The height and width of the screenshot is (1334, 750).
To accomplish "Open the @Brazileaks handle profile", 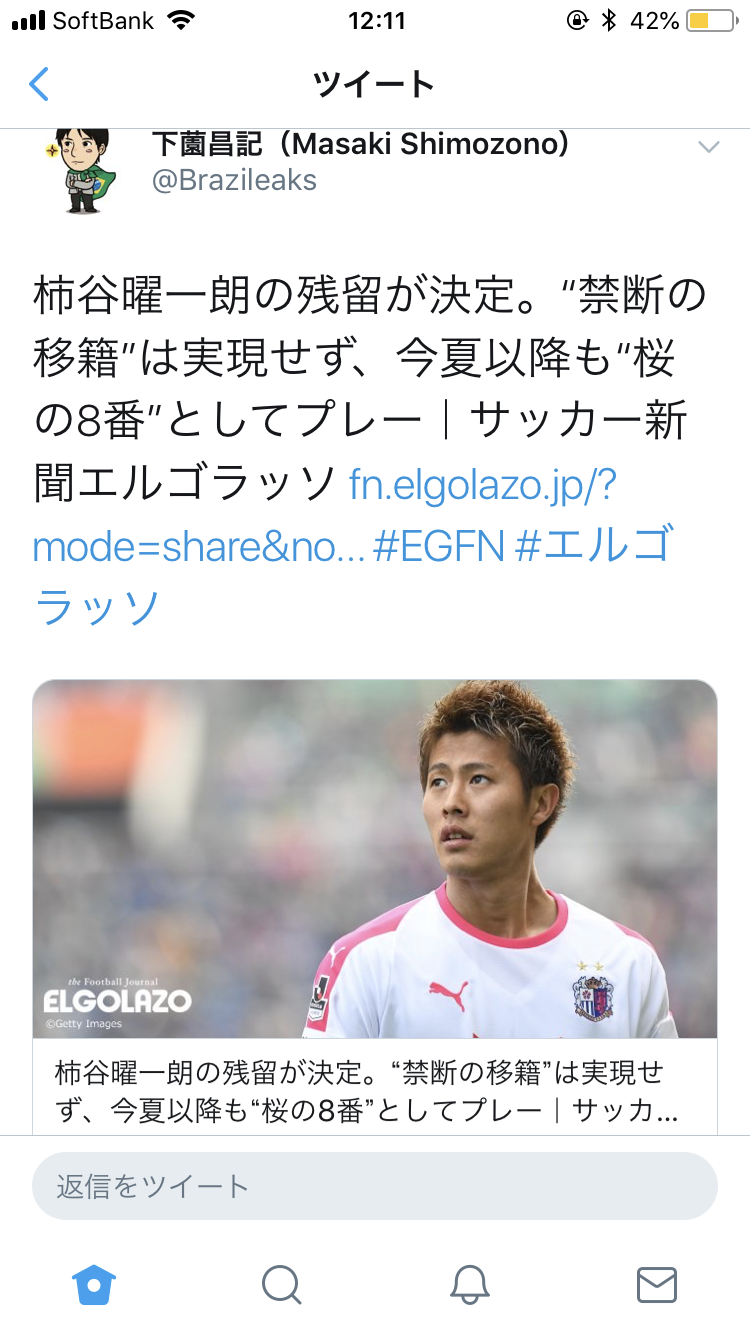I will 234,180.
